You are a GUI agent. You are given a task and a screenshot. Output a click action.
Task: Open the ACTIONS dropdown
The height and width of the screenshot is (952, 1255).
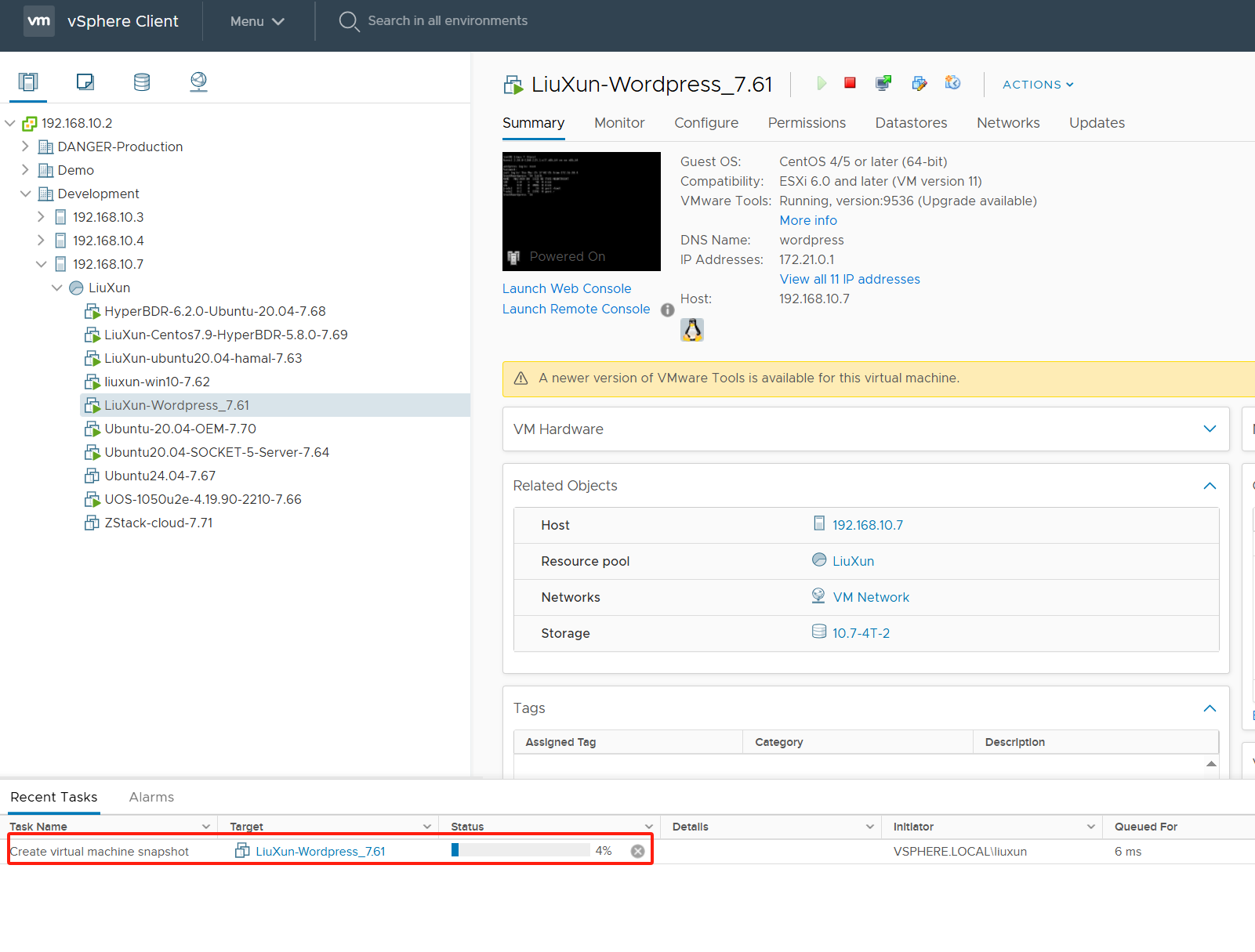coord(1038,85)
